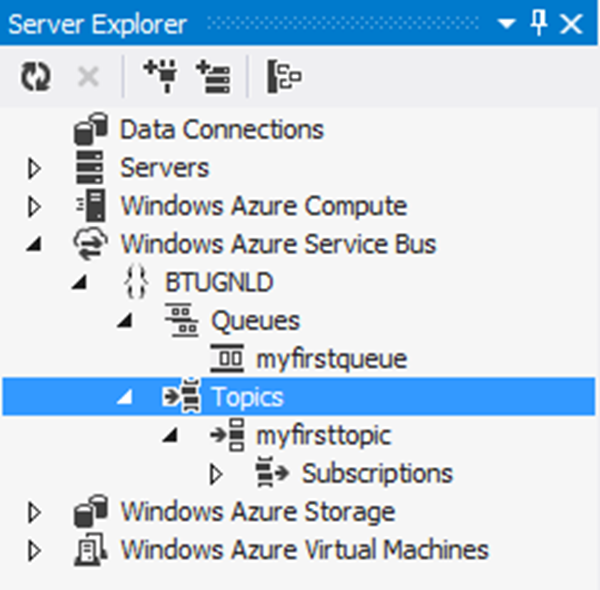600x590 pixels.
Task: Select the myfirsttopic label
Action: (323, 436)
